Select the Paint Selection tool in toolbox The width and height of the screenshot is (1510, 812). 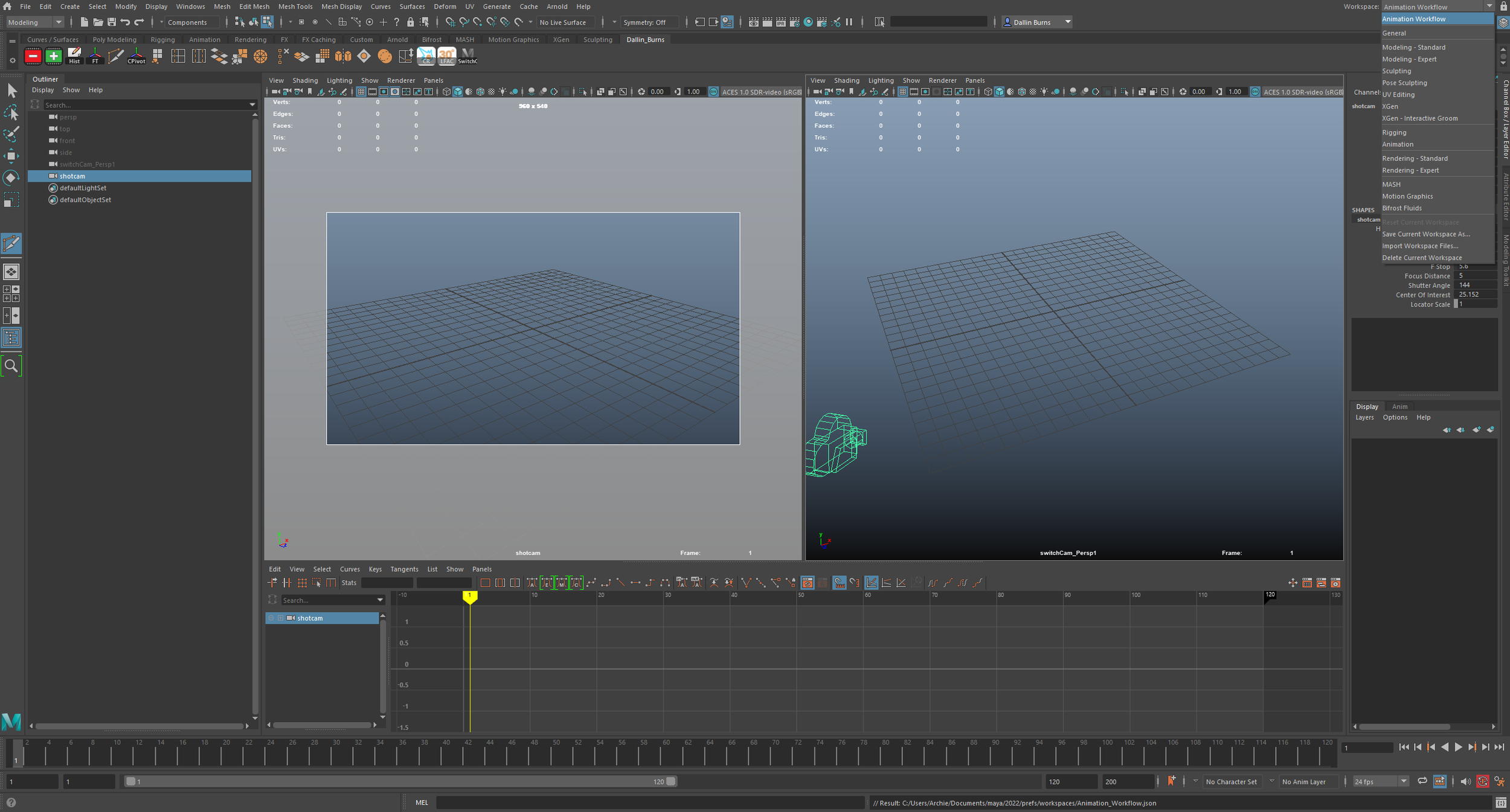(x=11, y=133)
